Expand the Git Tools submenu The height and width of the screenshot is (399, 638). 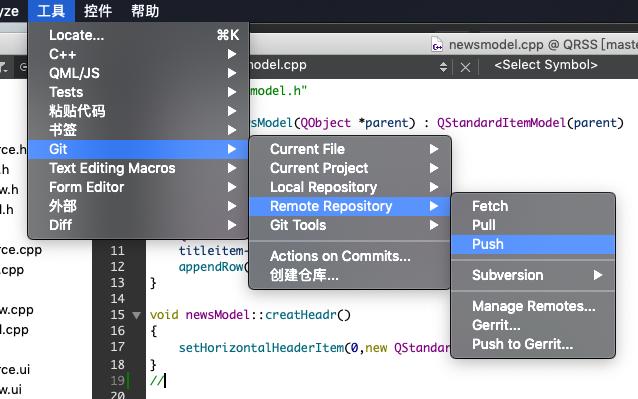pyautogui.click(x=350, y=225)
